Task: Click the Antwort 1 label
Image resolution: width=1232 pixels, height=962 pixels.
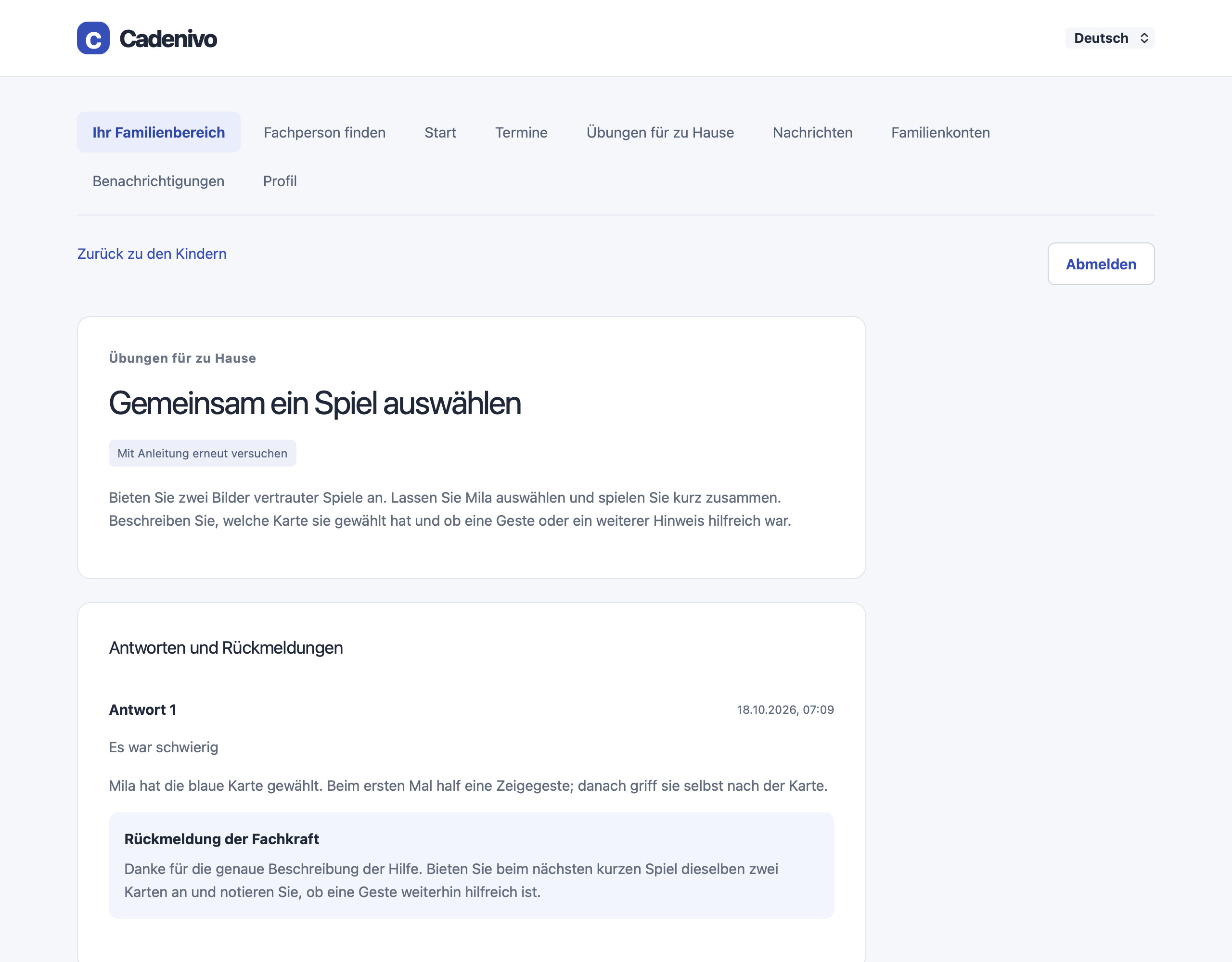Action: click(x=143, y=709)
